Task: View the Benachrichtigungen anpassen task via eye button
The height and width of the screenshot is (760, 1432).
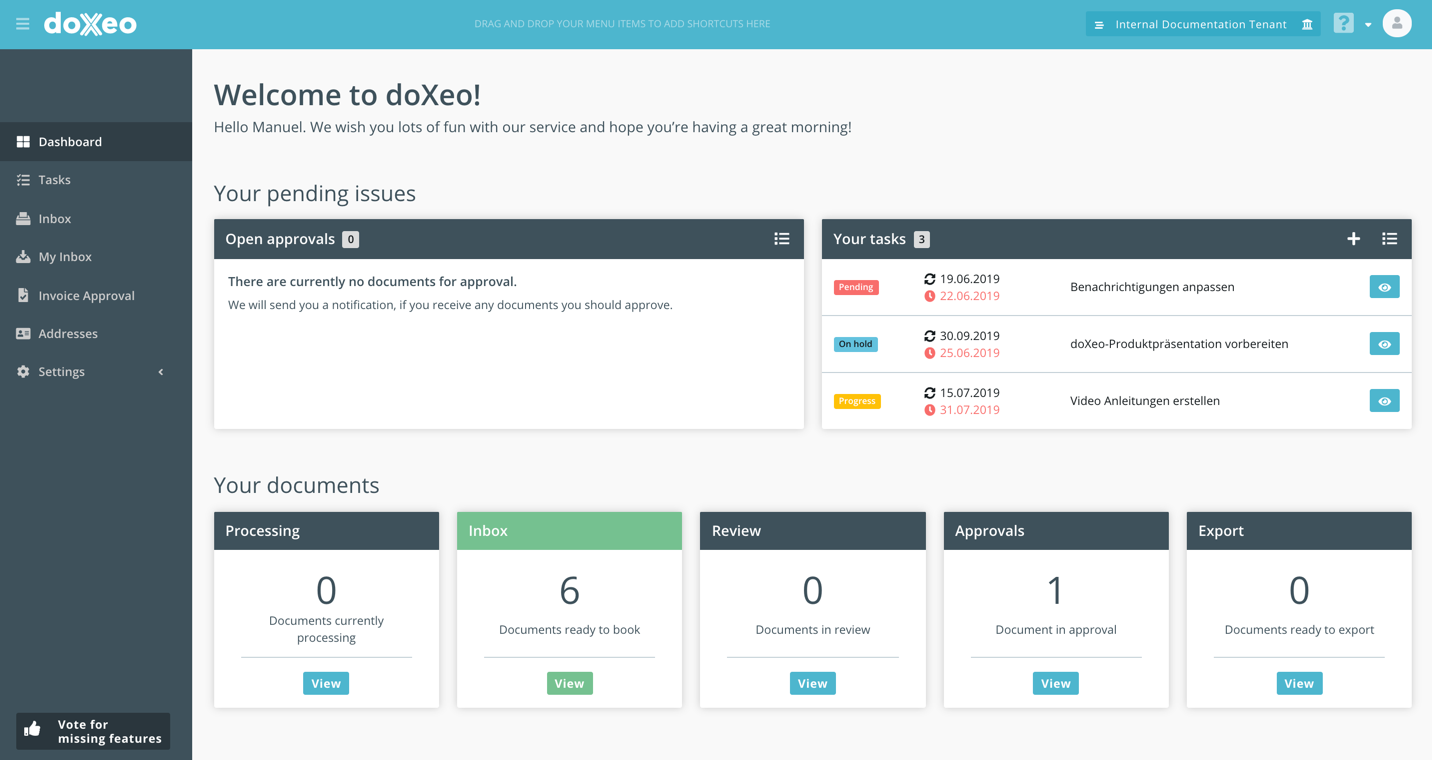Action: (1384, 287)
